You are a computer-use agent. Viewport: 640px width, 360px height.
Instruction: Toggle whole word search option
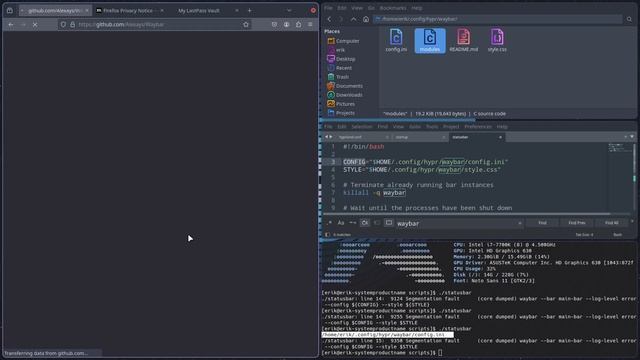[x=353, y=223]
